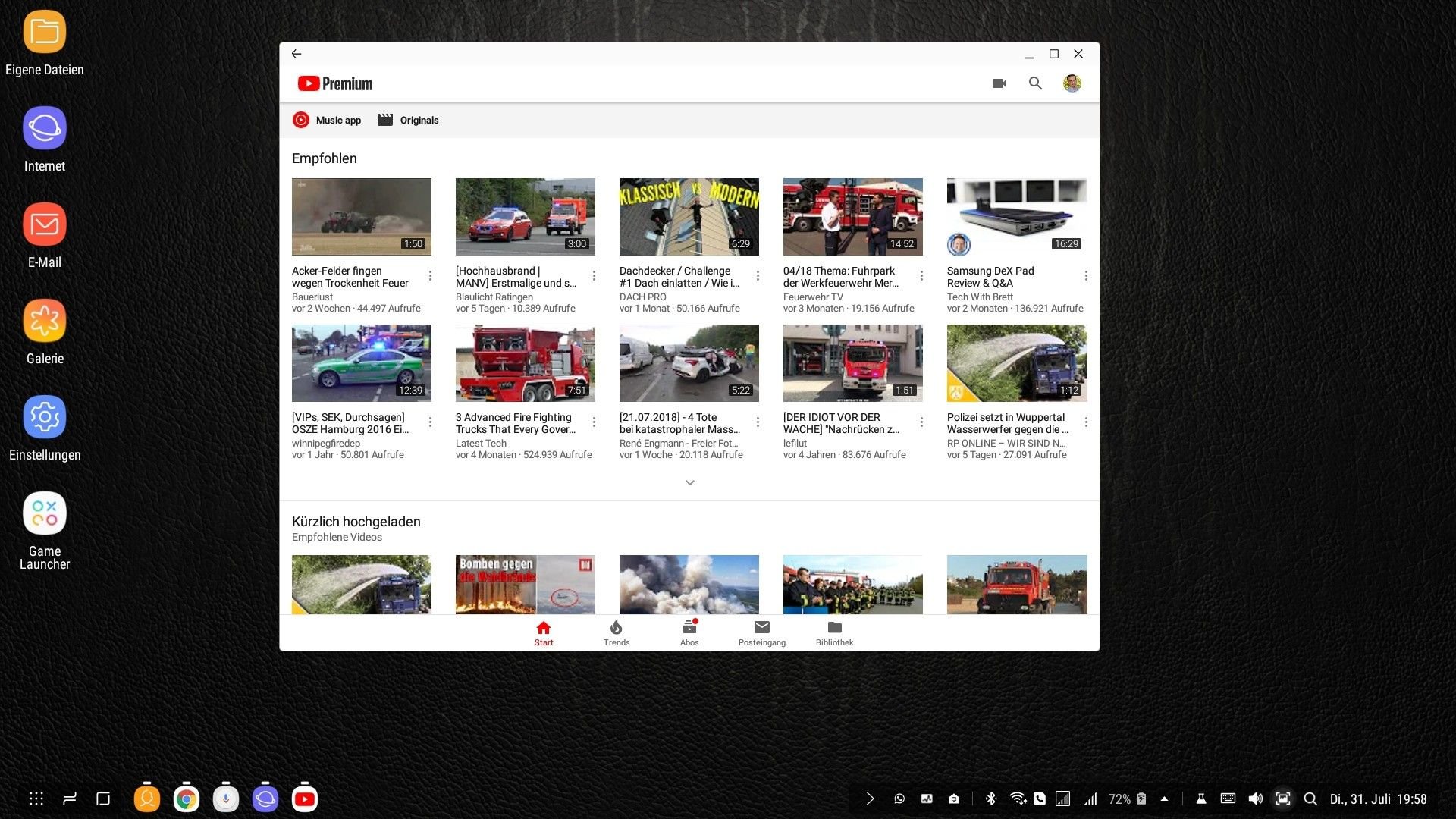Open the Wi-Fi status icon
The image size is (1456, 819).
pos(1018,799)
